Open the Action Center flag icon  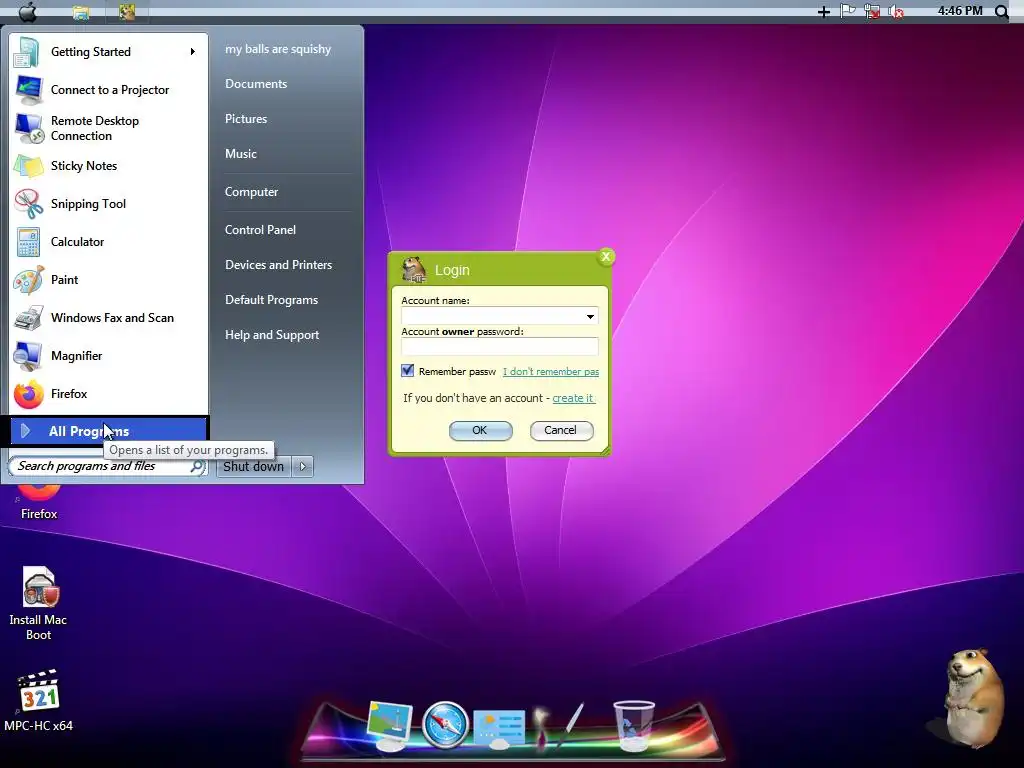(848, 11)
